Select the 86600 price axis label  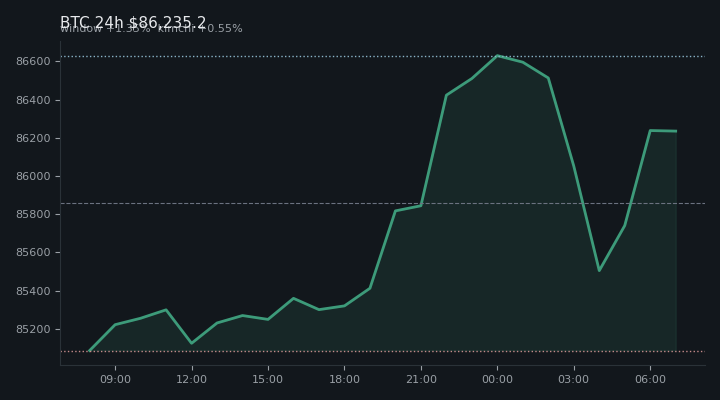point(33,62)
